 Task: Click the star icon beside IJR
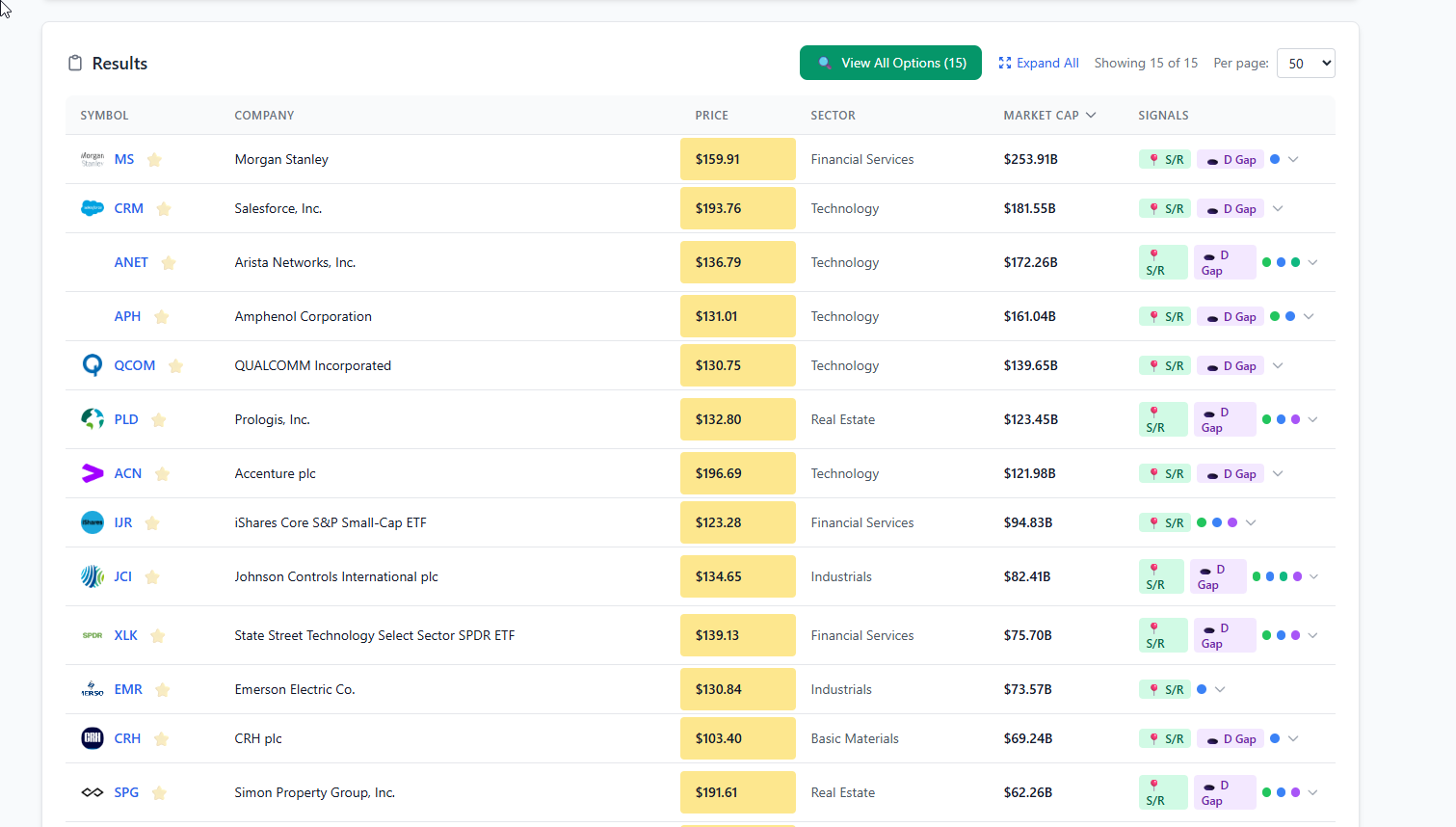point(152,523)
